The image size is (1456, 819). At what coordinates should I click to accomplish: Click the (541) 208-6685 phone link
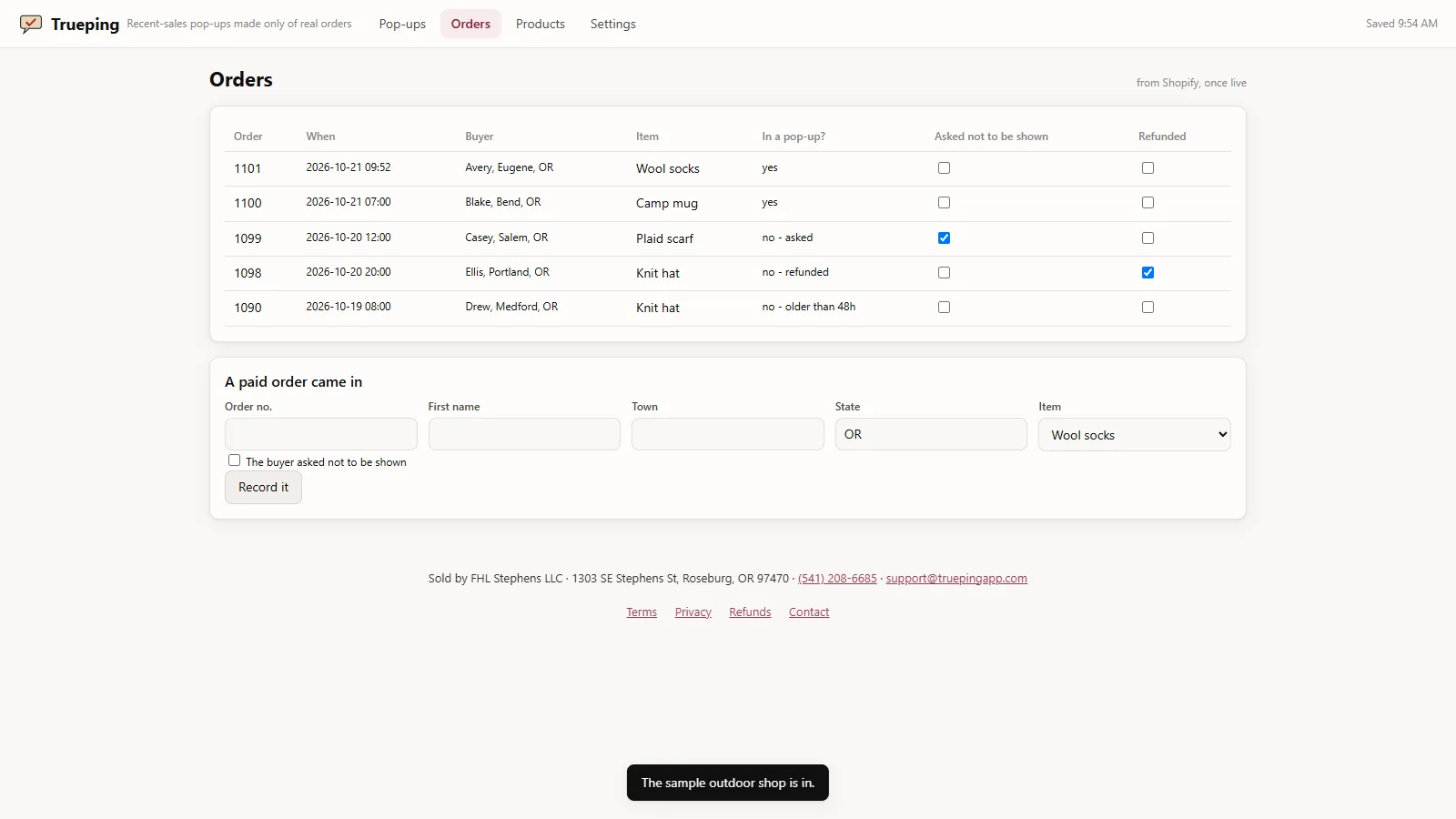coord(837,579)
